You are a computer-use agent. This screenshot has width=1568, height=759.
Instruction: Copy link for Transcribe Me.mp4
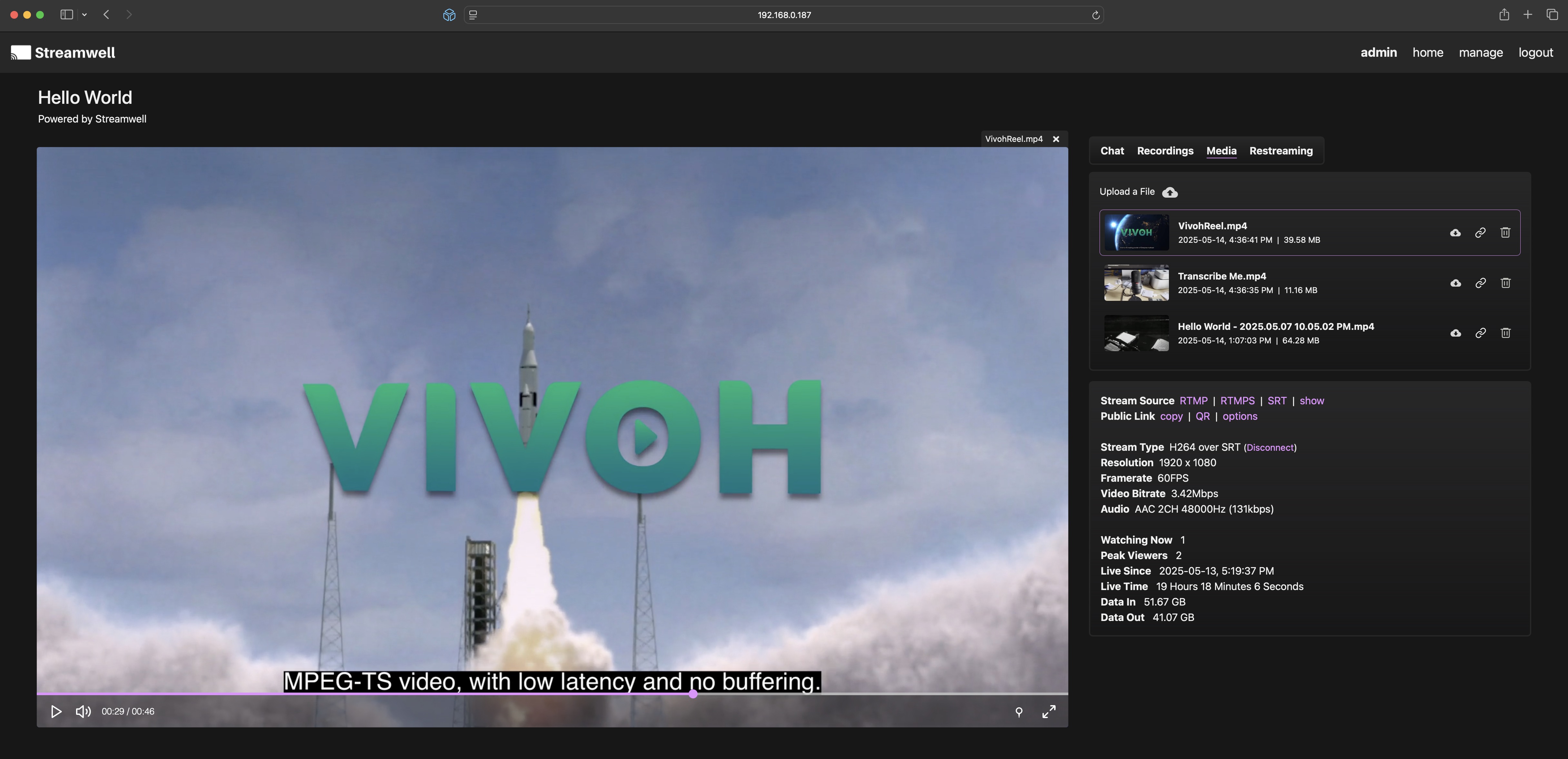click(1480, 283)
